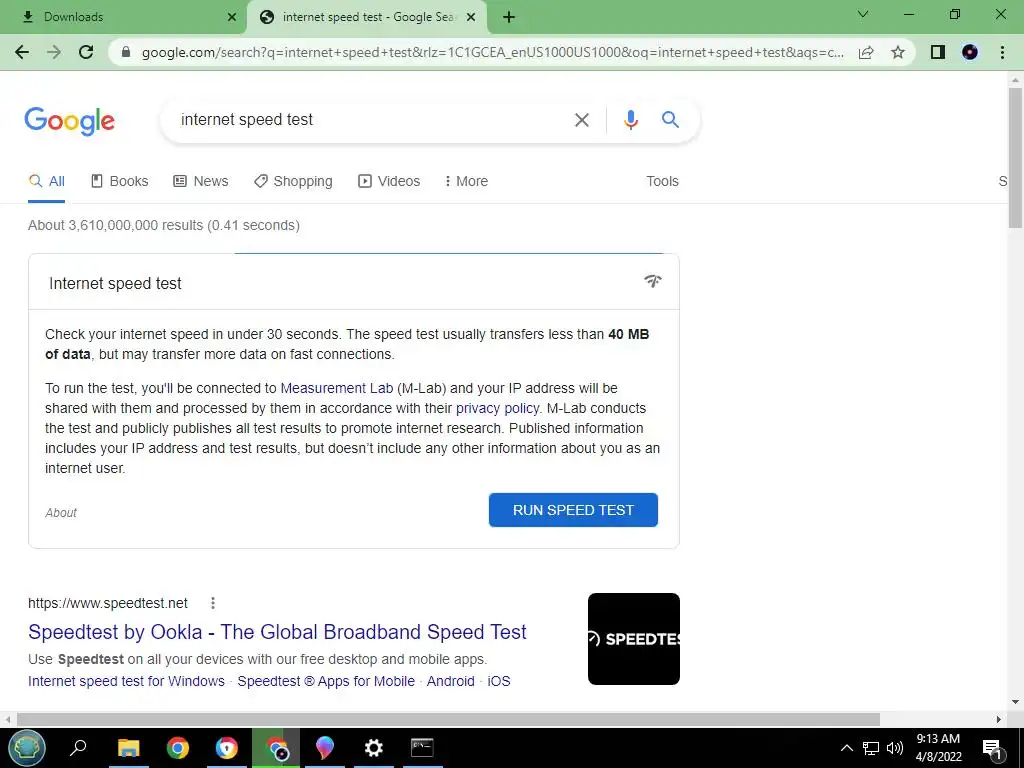Select the active Chrome profile taskbar icon
The height and width of the screenshot is (768, 1024).
[276, 748]
